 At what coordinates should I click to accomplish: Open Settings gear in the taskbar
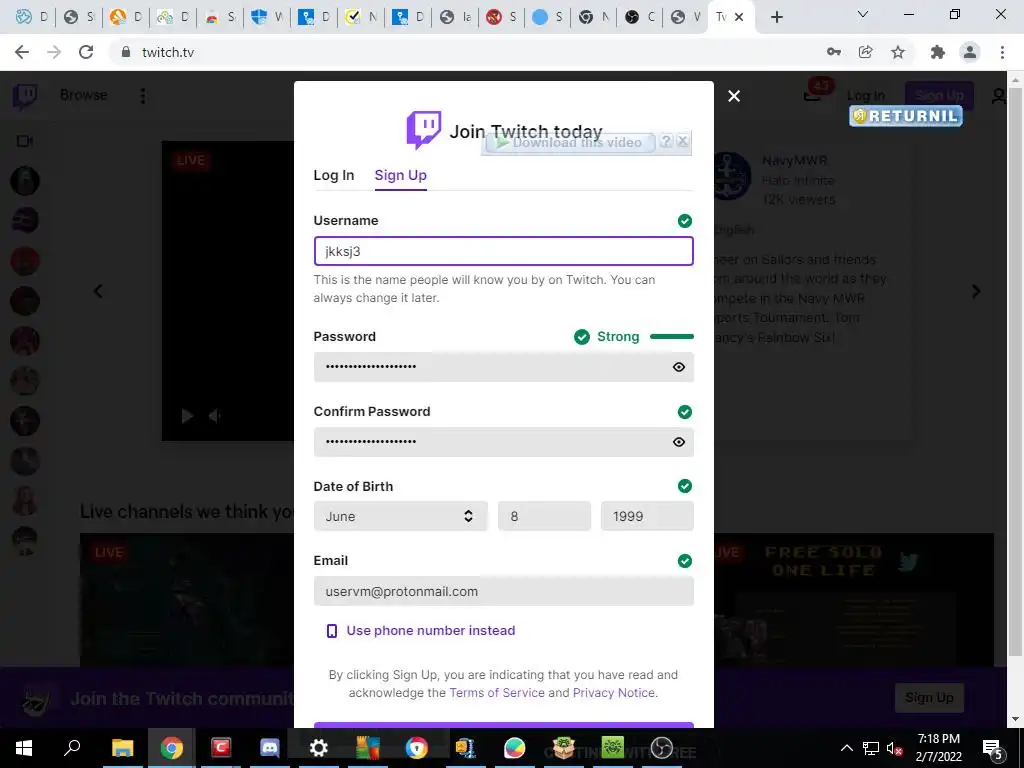(319, 748)
